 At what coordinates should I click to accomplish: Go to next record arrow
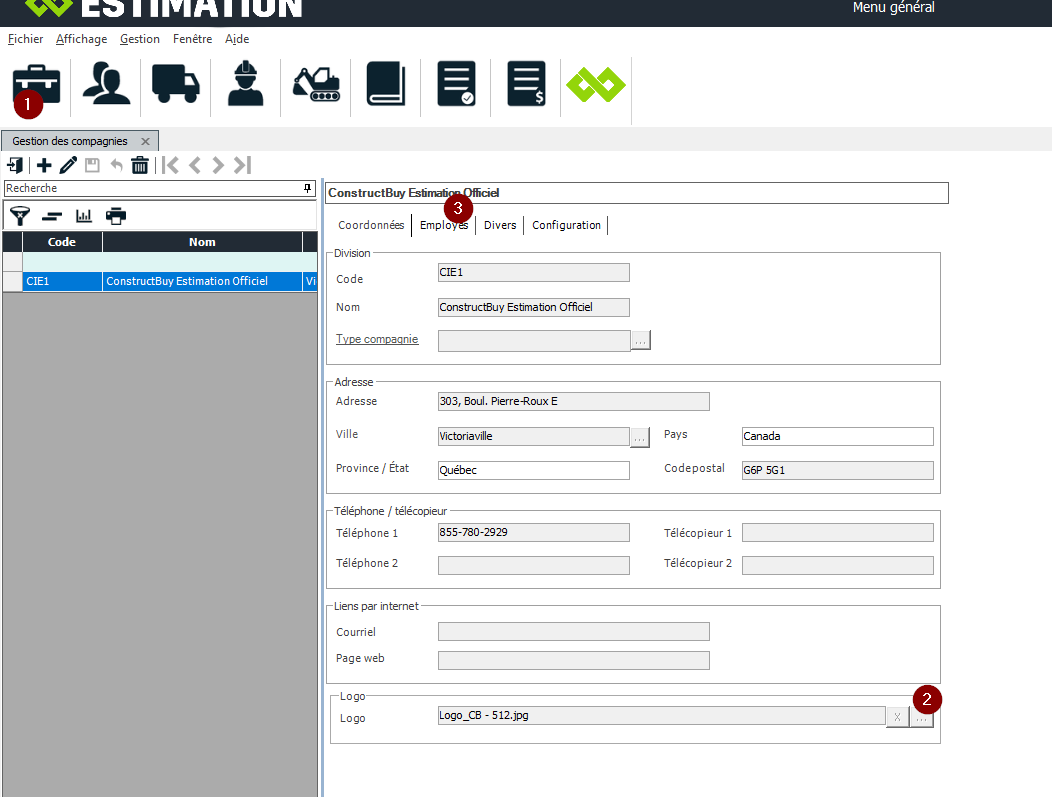[217, 165]
